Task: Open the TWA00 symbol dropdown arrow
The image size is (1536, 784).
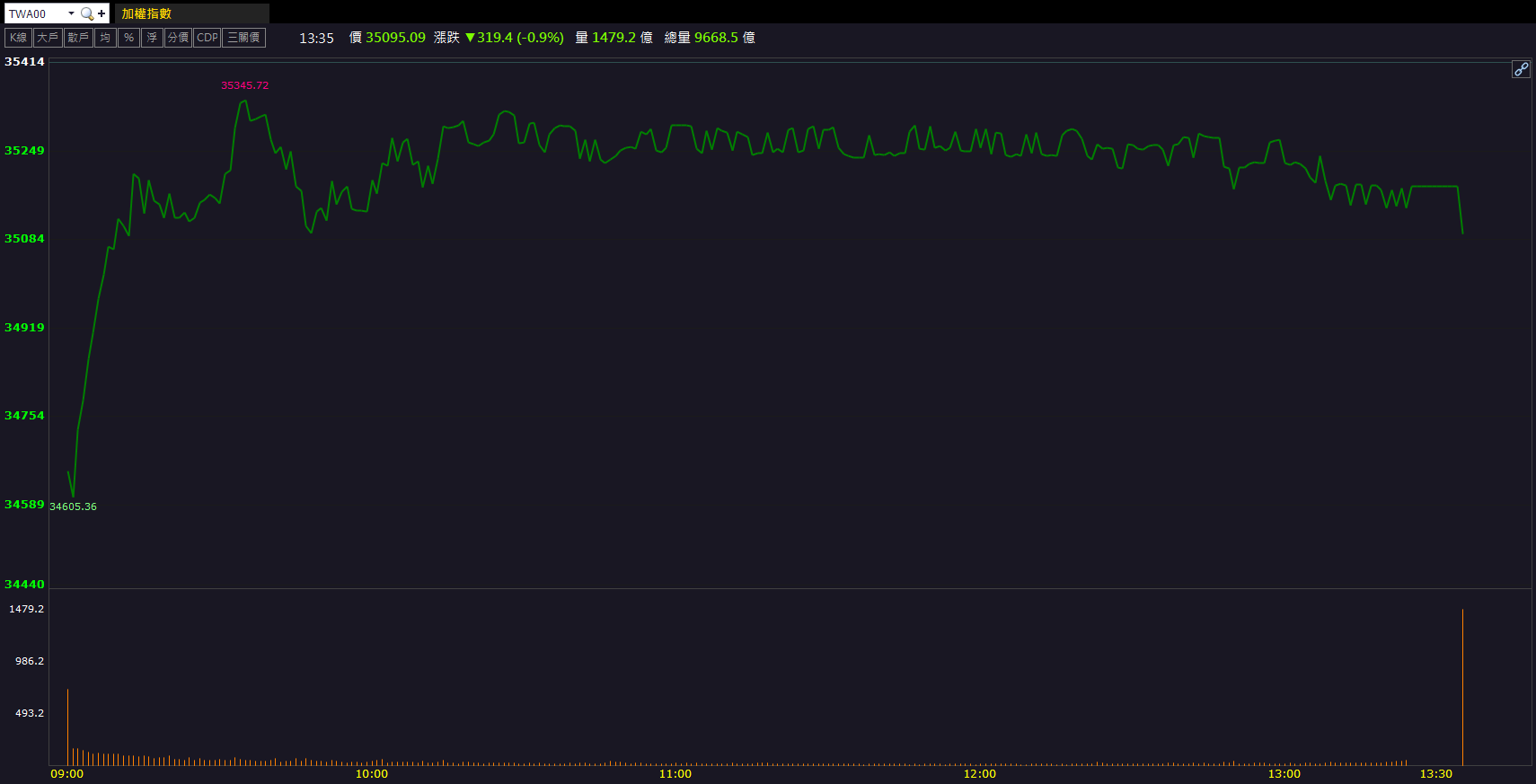Action: tap(71, 13)
